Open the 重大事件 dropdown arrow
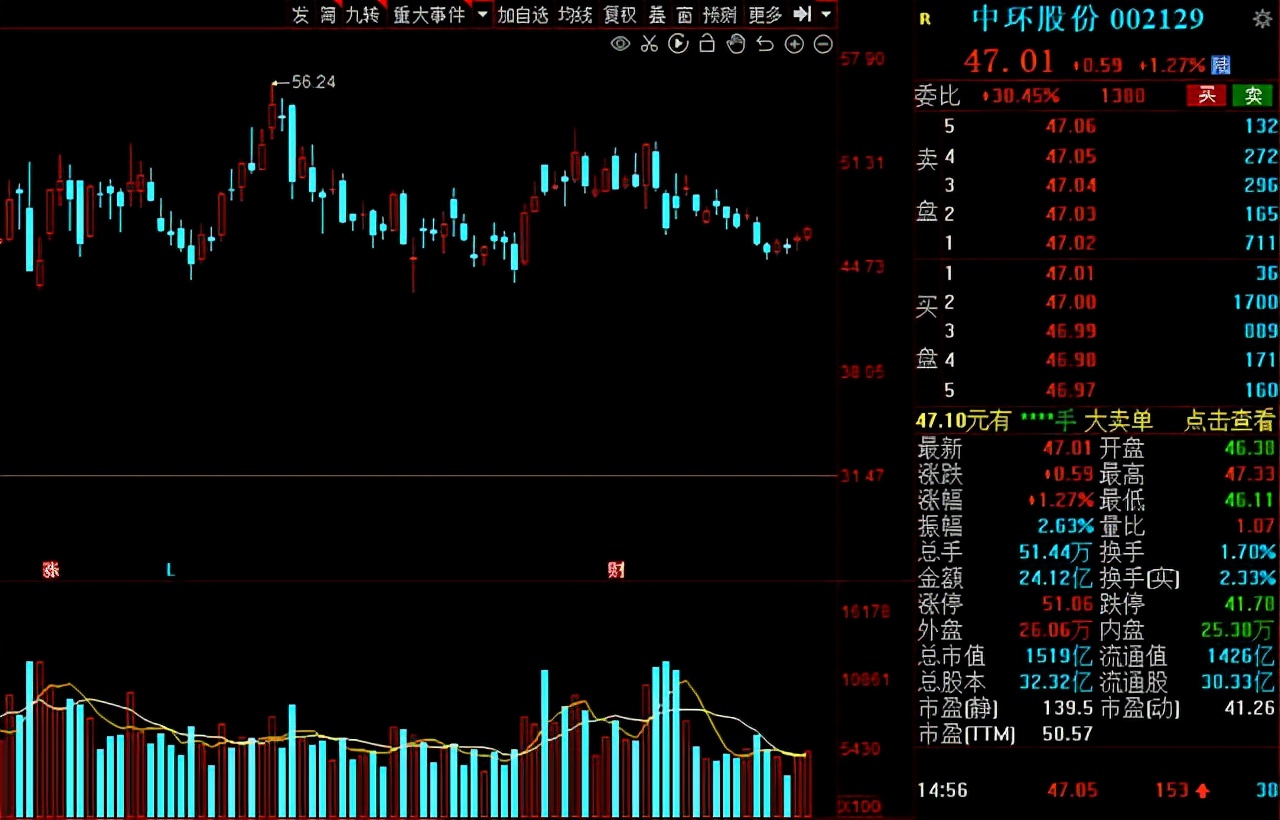1280x820 pixels. click(x=481, y=15)
